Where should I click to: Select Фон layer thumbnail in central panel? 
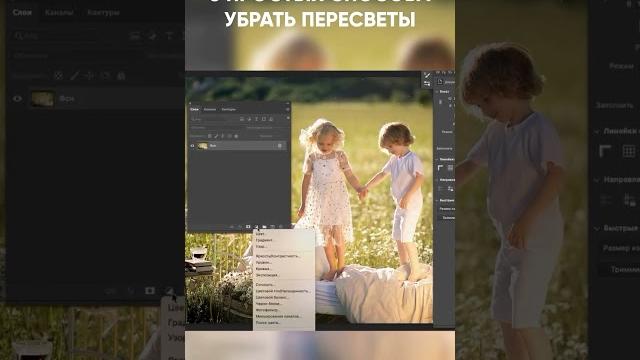pyautogui.click(x=202, y=146)
